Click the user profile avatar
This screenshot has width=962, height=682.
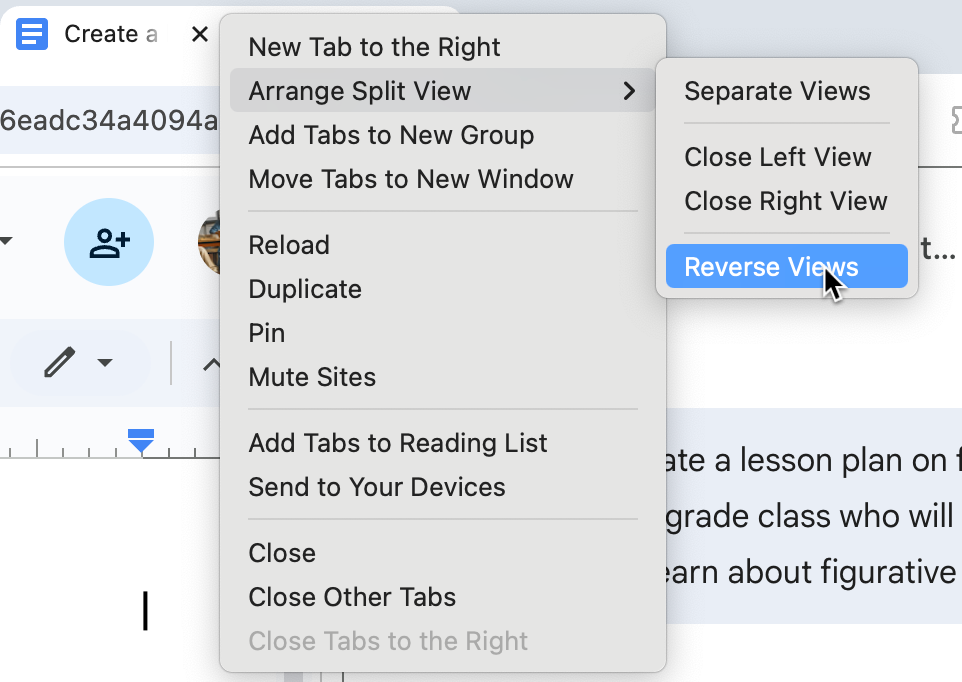pos(210,242)
